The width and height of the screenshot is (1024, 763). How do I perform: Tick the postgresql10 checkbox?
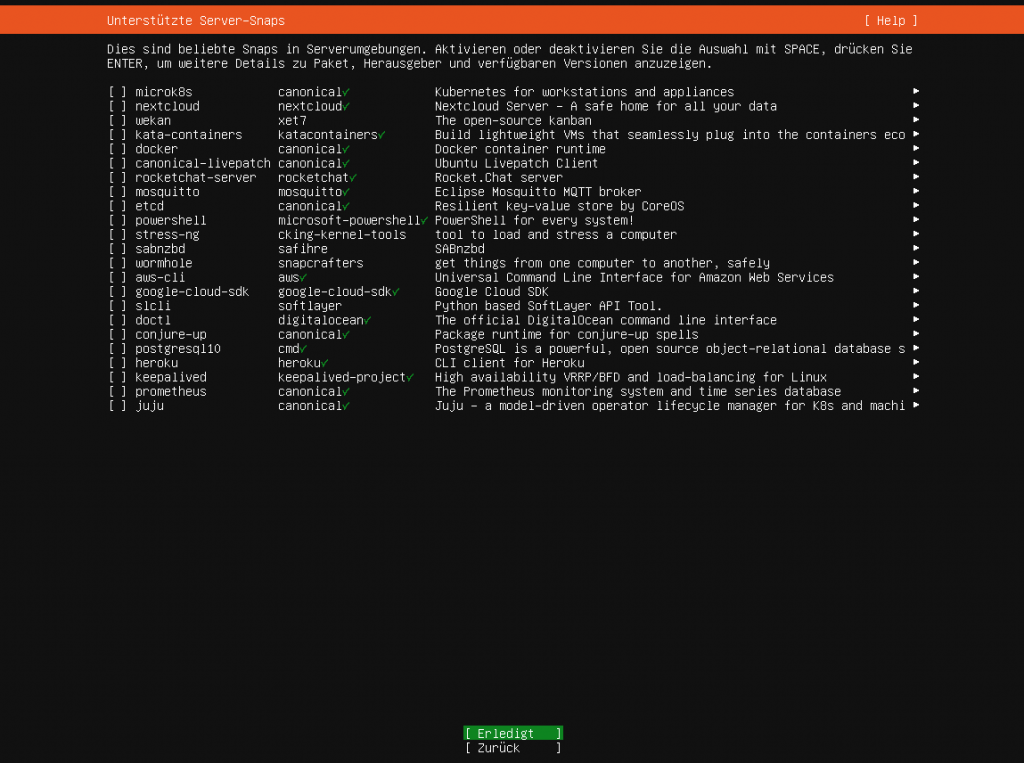118,349
